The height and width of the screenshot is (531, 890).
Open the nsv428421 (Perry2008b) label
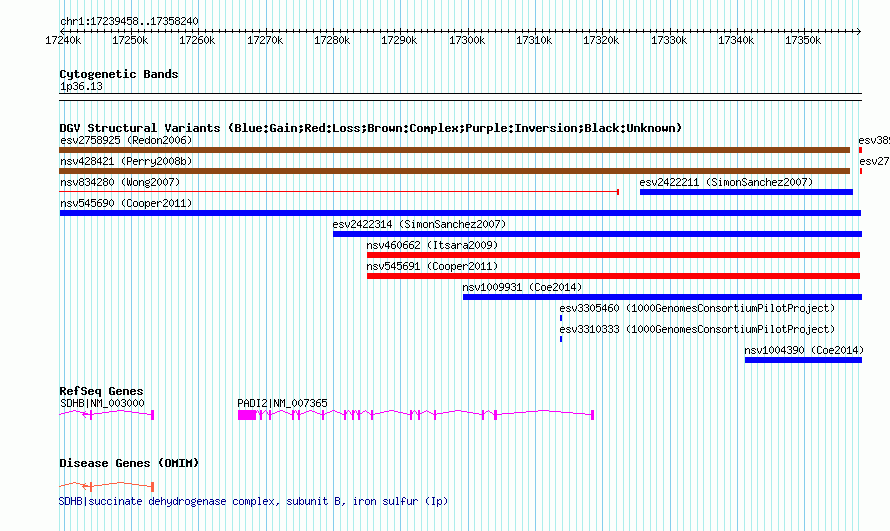126,161
